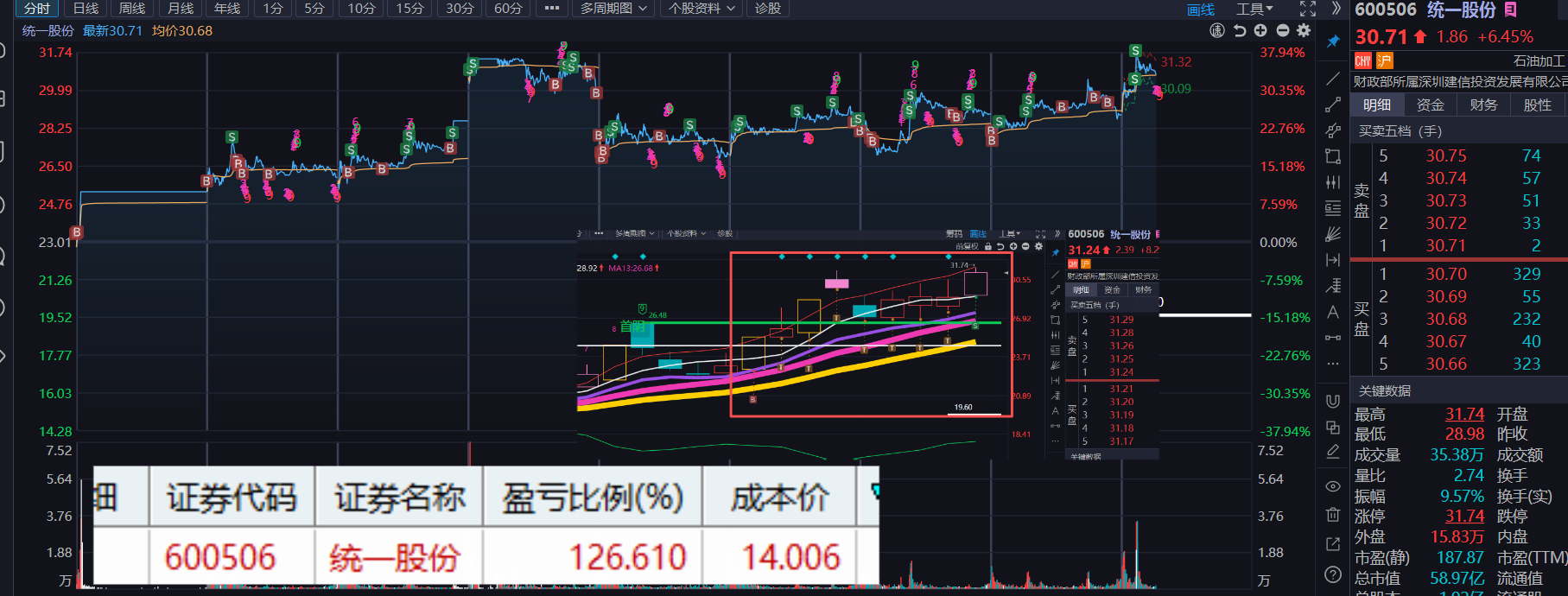Switch to 日线 chart tab
The height and width of the screenshot is (596, 1568).
(x=86, y=9)
